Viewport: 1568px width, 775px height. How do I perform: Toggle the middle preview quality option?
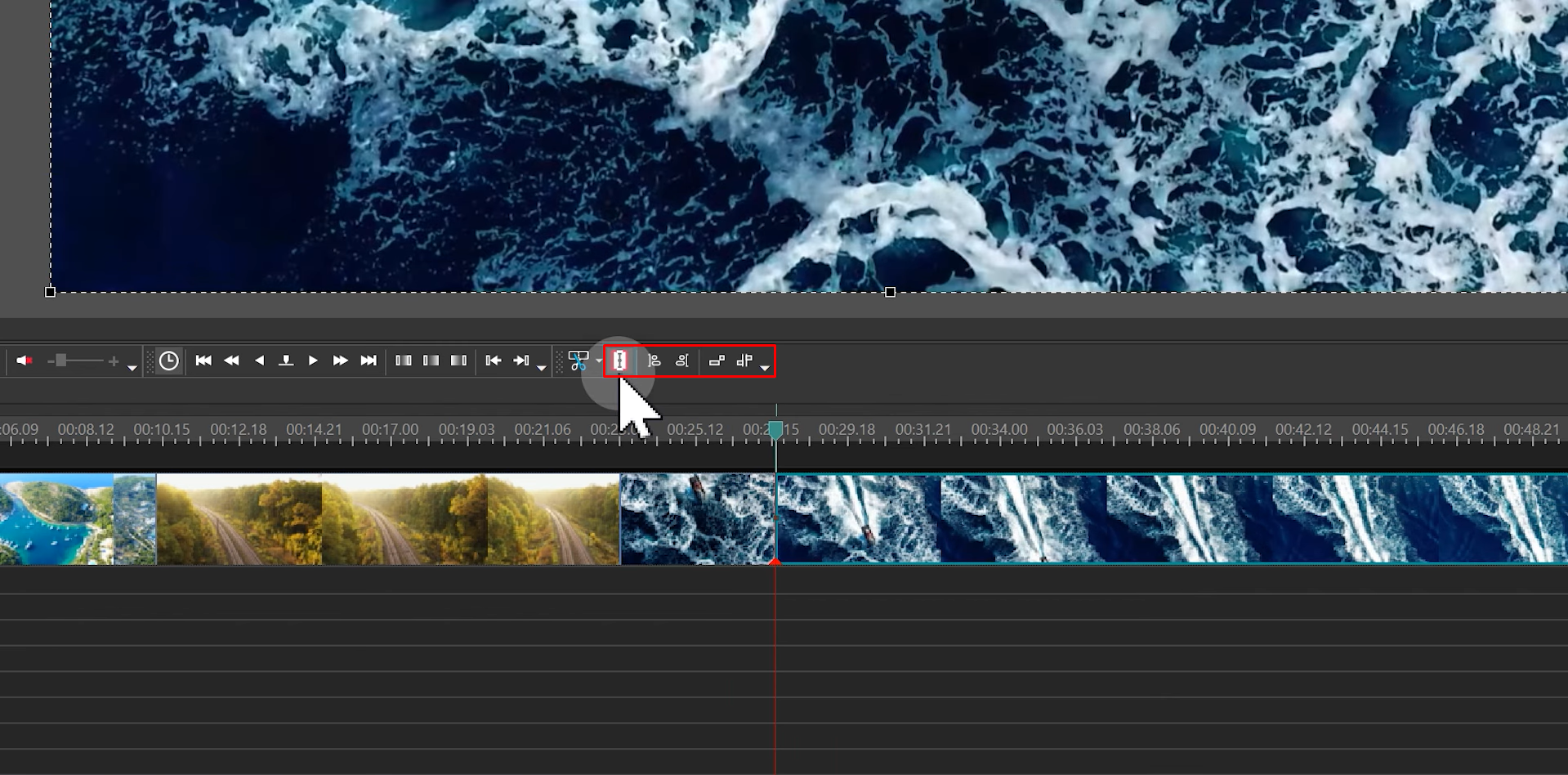point(431,360)
